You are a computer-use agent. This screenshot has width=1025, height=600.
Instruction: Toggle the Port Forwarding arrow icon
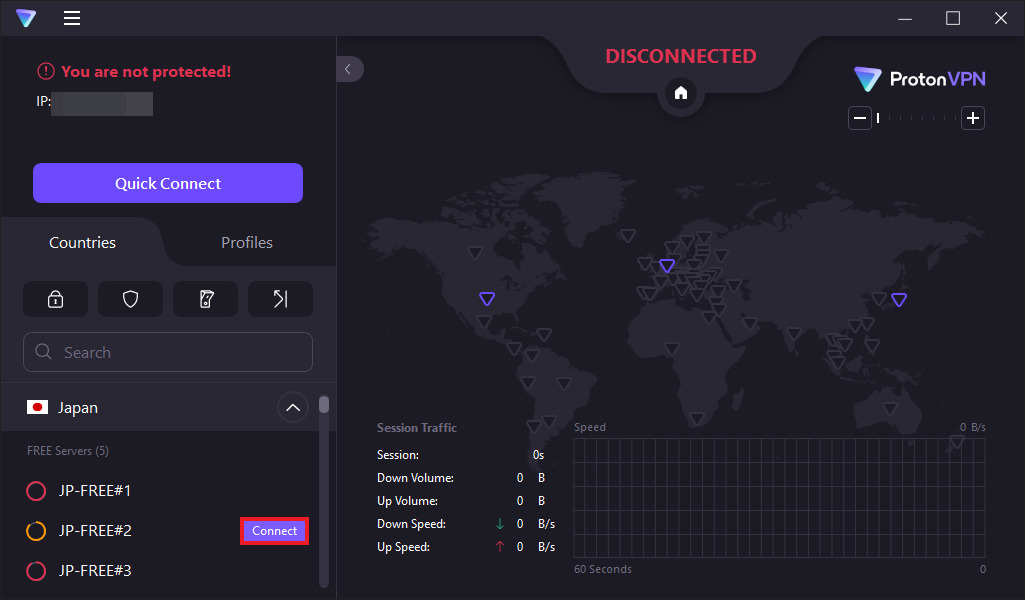(x=280, y=299)
